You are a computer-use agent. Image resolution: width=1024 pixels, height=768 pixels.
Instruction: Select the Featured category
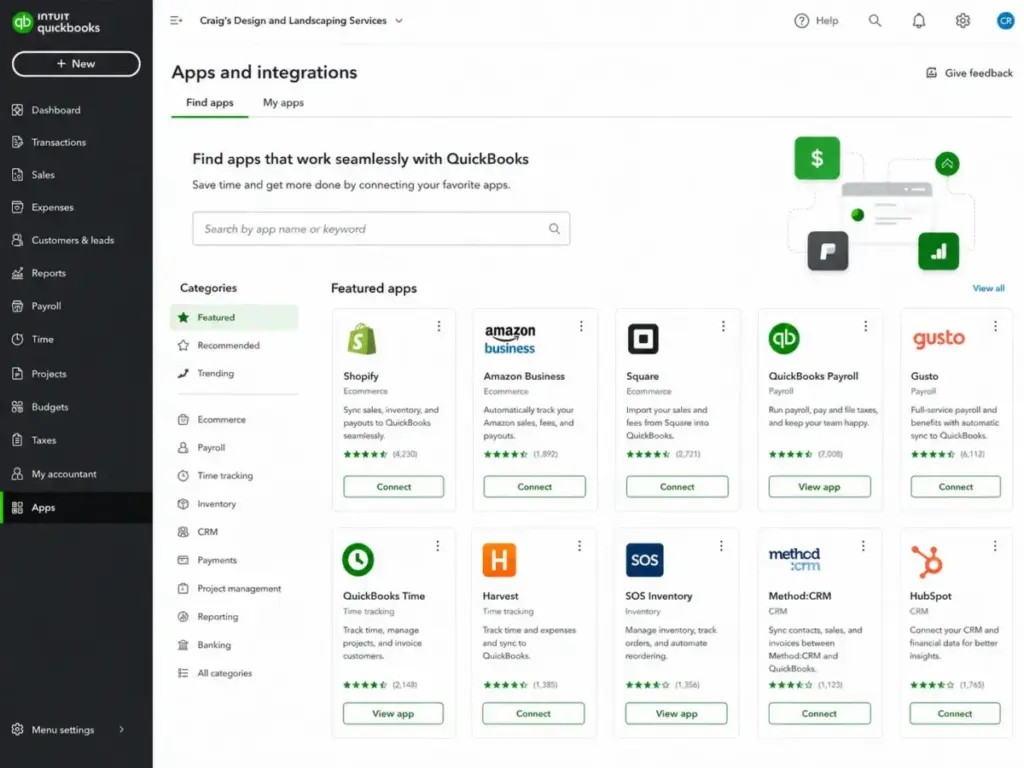coord(234,317)
